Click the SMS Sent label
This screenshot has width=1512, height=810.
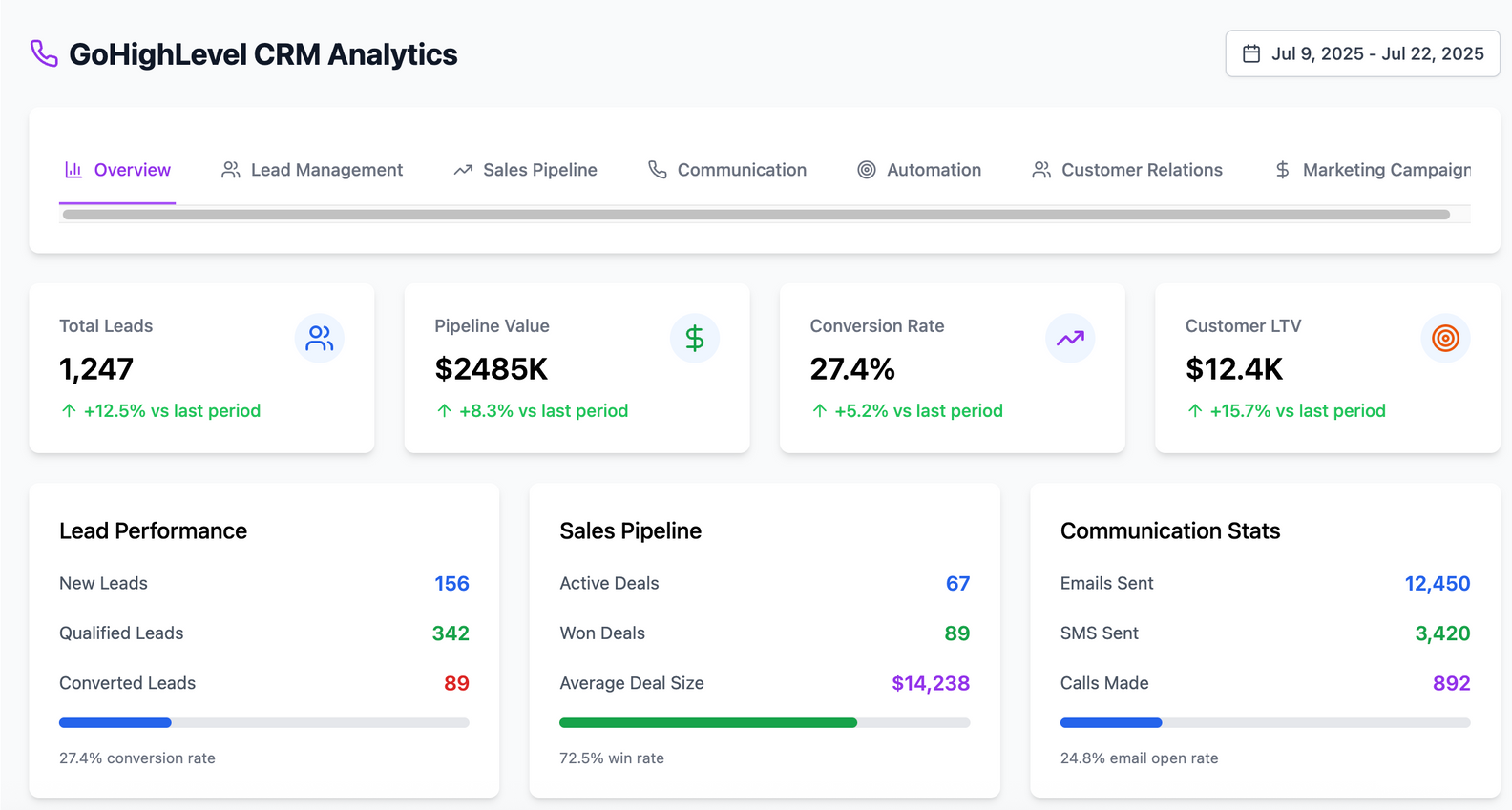point(1100,633)
